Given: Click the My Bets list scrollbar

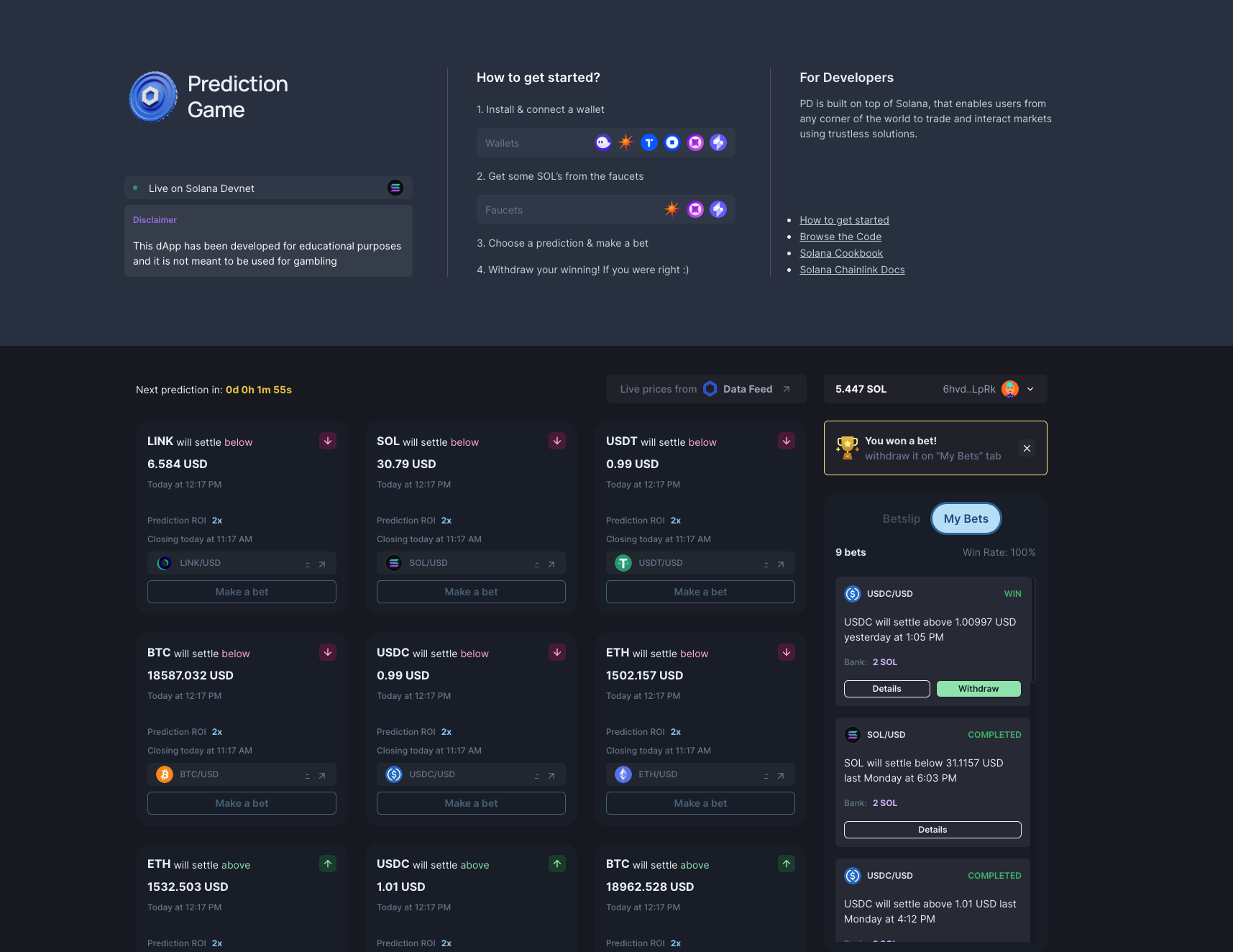Looking at the screenshot, I should (x=1034, y=629).
